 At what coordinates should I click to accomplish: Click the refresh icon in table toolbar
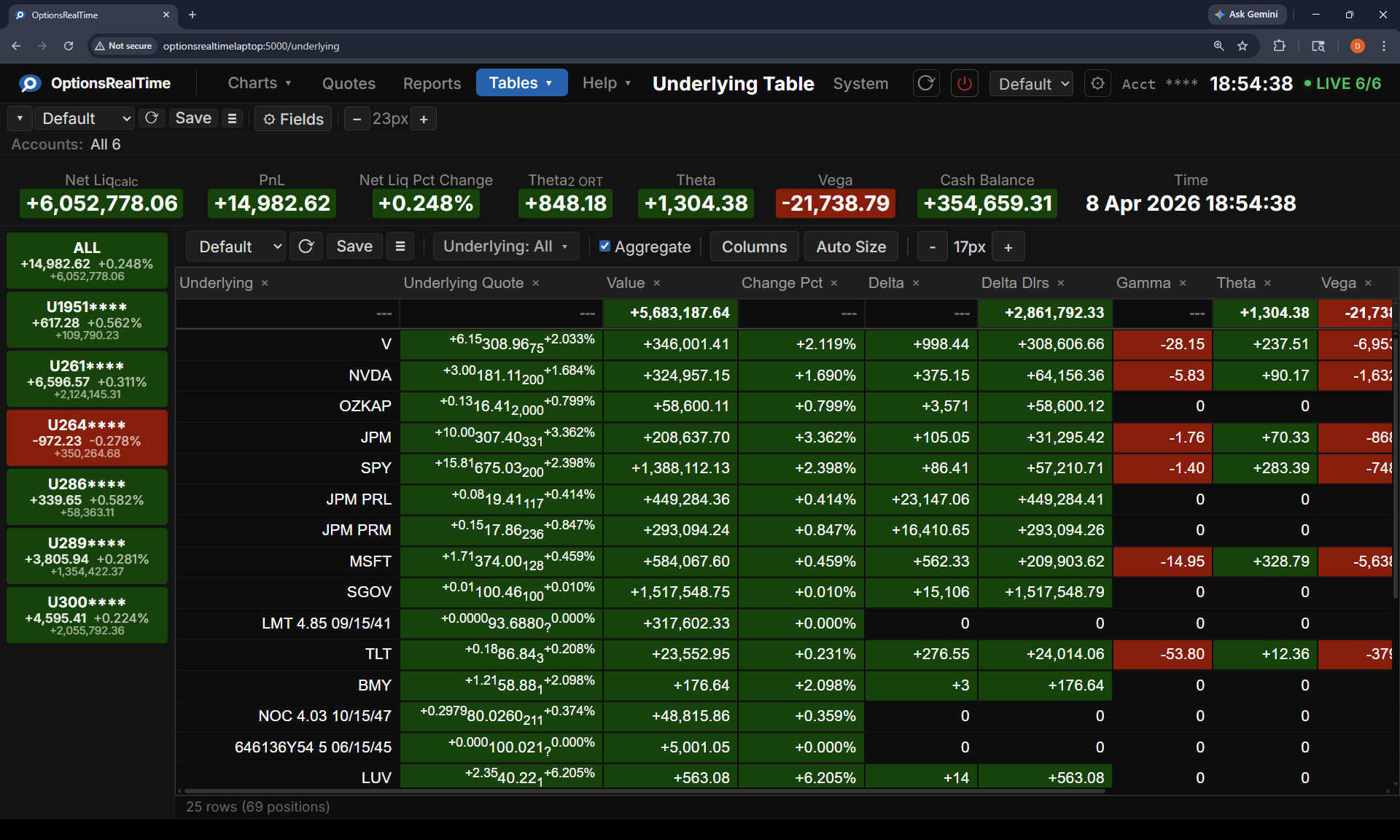pyautogui.click(x=306, y=246)
